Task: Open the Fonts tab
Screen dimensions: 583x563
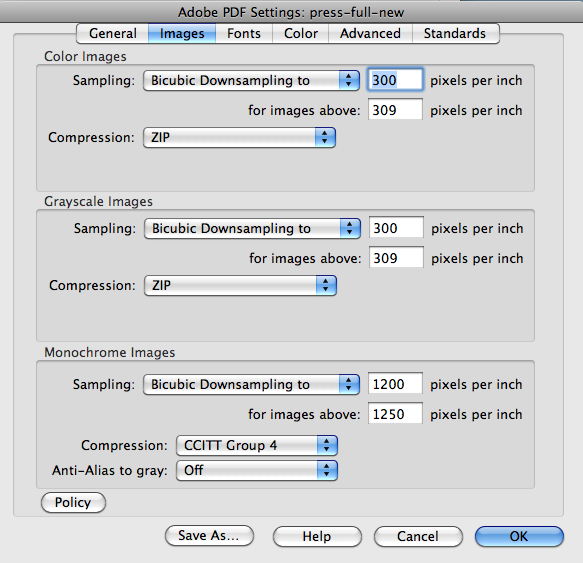Action: (x=244, y=33)
